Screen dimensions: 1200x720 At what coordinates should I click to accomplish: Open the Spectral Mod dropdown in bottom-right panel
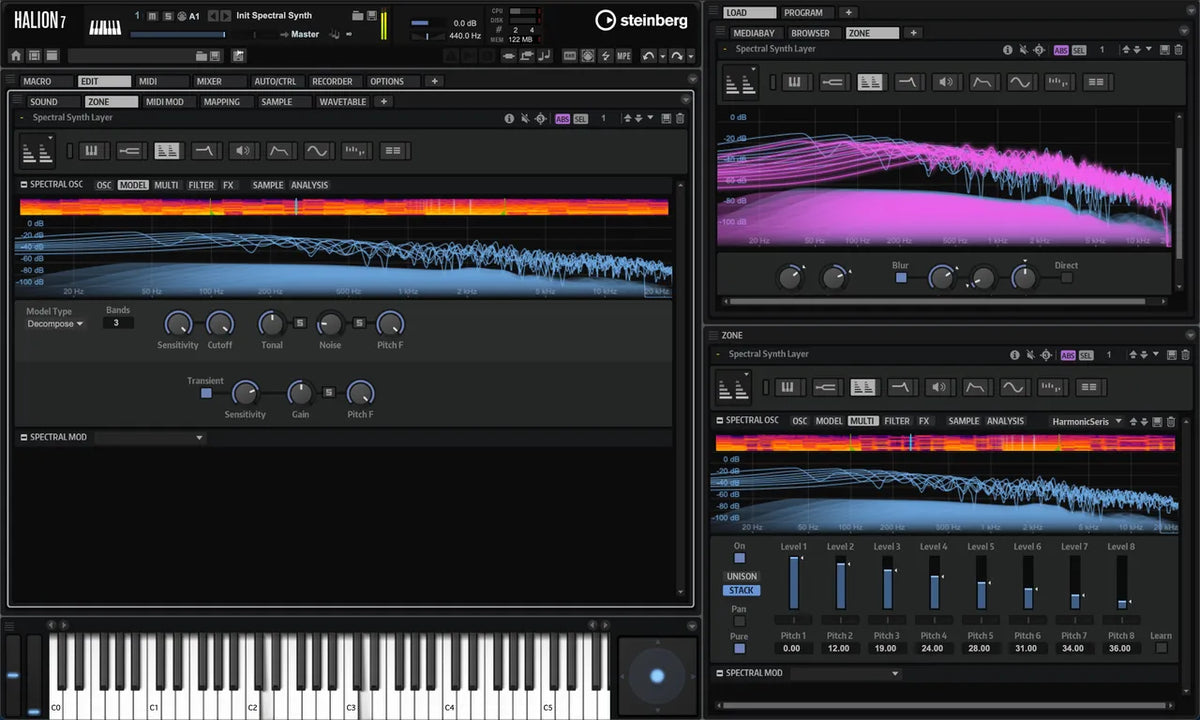846,673
